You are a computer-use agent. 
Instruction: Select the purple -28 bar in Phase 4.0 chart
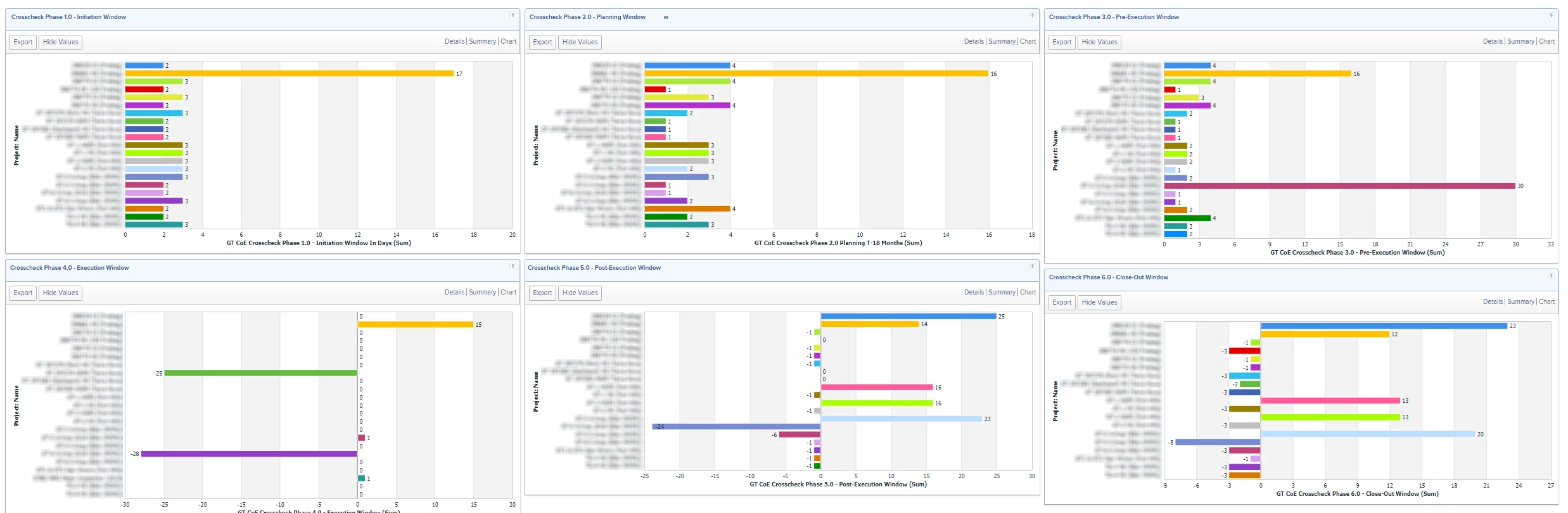coord(249,454)
